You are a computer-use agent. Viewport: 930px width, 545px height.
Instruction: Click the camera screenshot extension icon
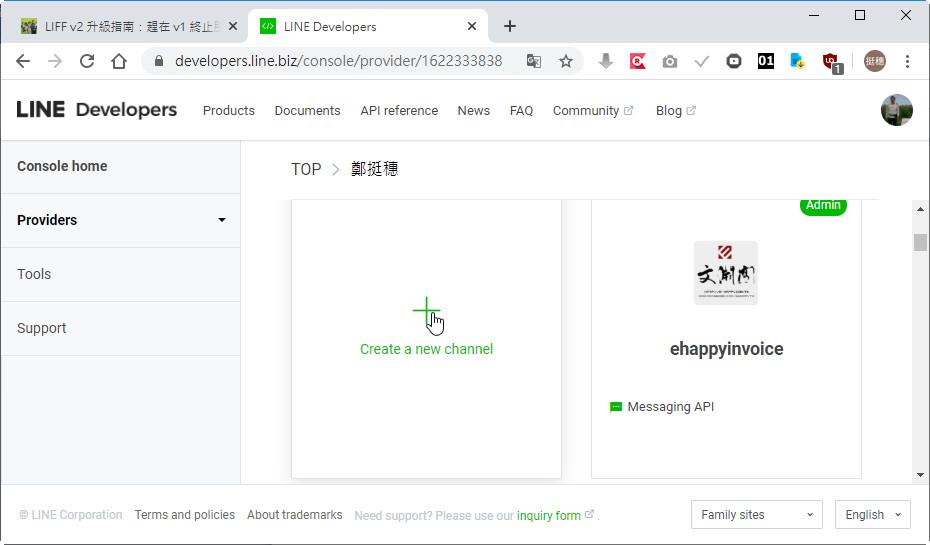(670, 61)
